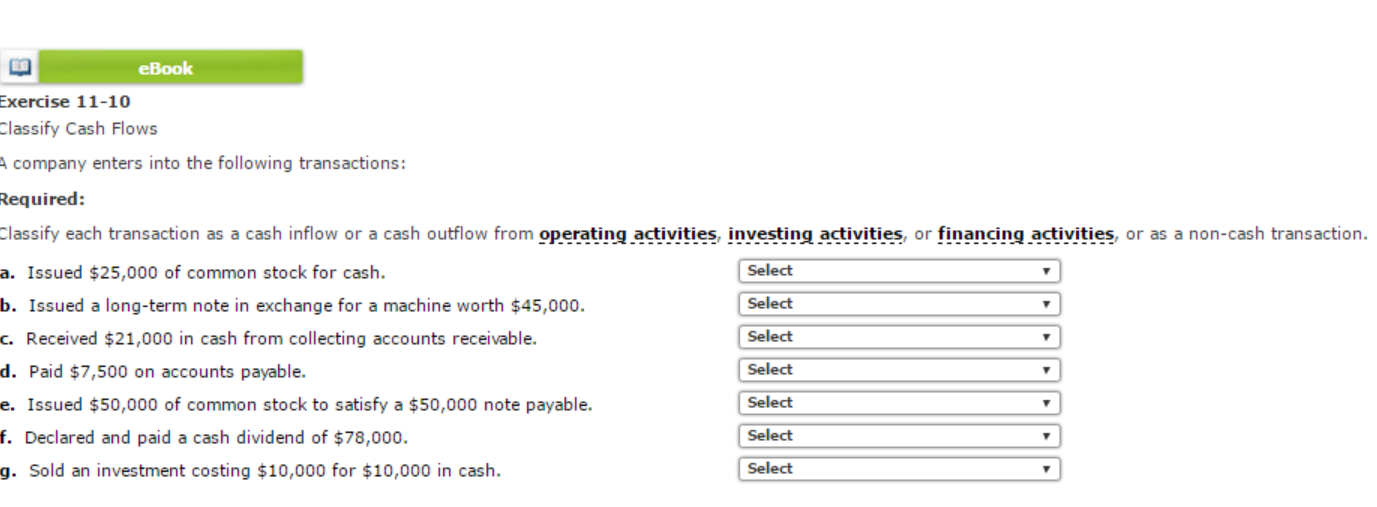Click dropdown arrow on row c selector
This screenshot has width=1377, height=507.
1046,337
